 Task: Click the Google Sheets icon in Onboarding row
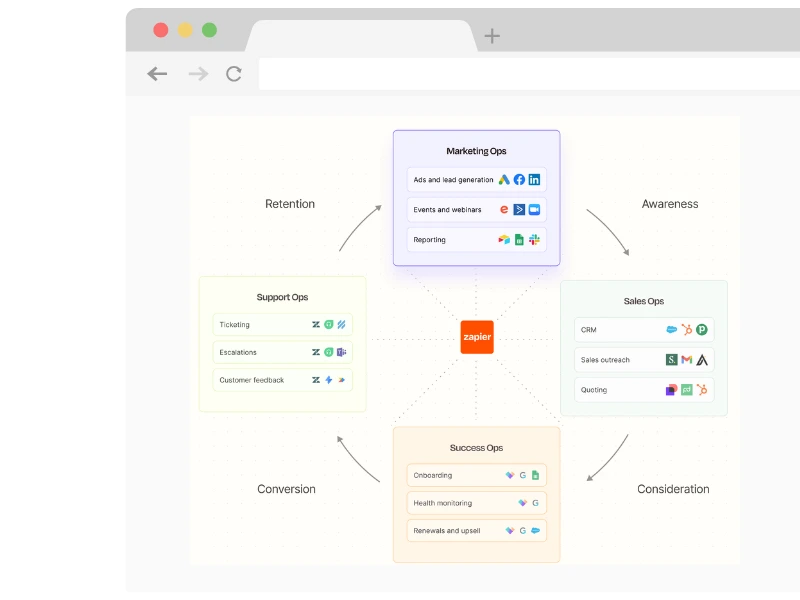tap(535, 475)
